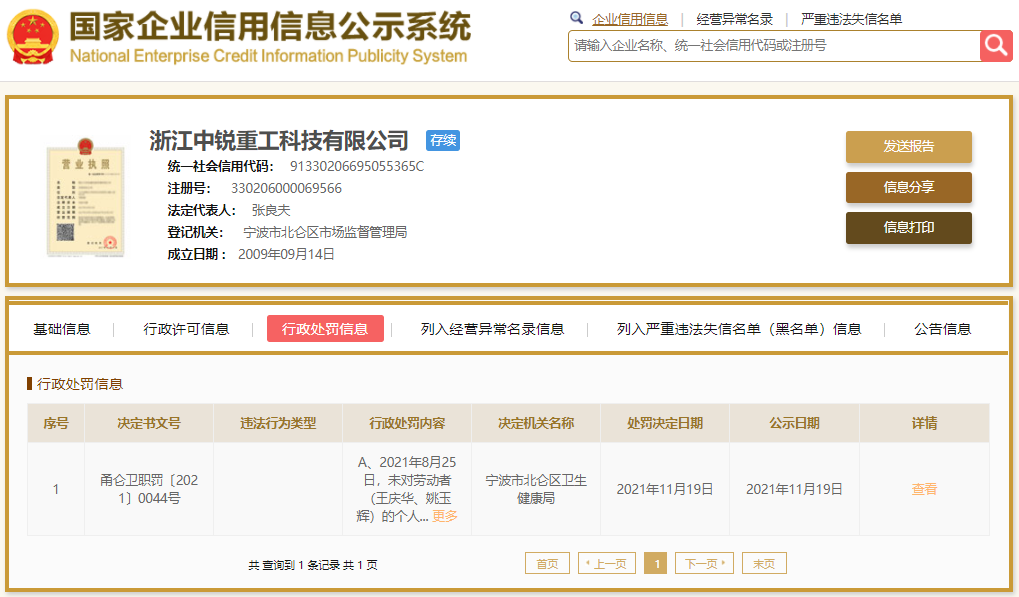Screen dimensions: 1019x597
Task: Click the site title 国家企业信用信息公示系统
Action: [x=270, y=26]
